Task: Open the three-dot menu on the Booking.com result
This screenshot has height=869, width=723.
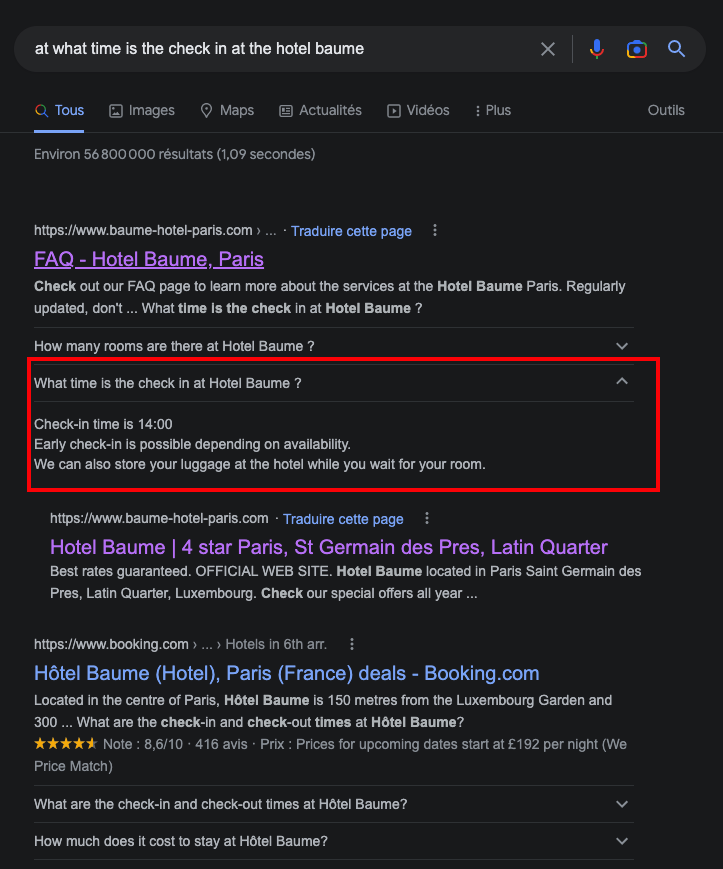Action: pyautogui.click(x=351, y=643)
